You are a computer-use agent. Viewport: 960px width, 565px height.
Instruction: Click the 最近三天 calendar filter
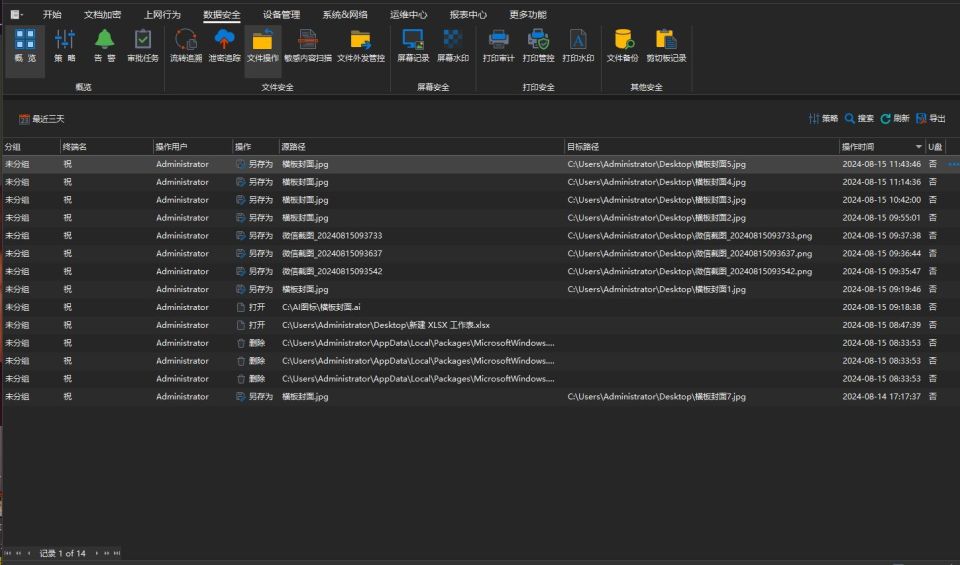point(41,119)
